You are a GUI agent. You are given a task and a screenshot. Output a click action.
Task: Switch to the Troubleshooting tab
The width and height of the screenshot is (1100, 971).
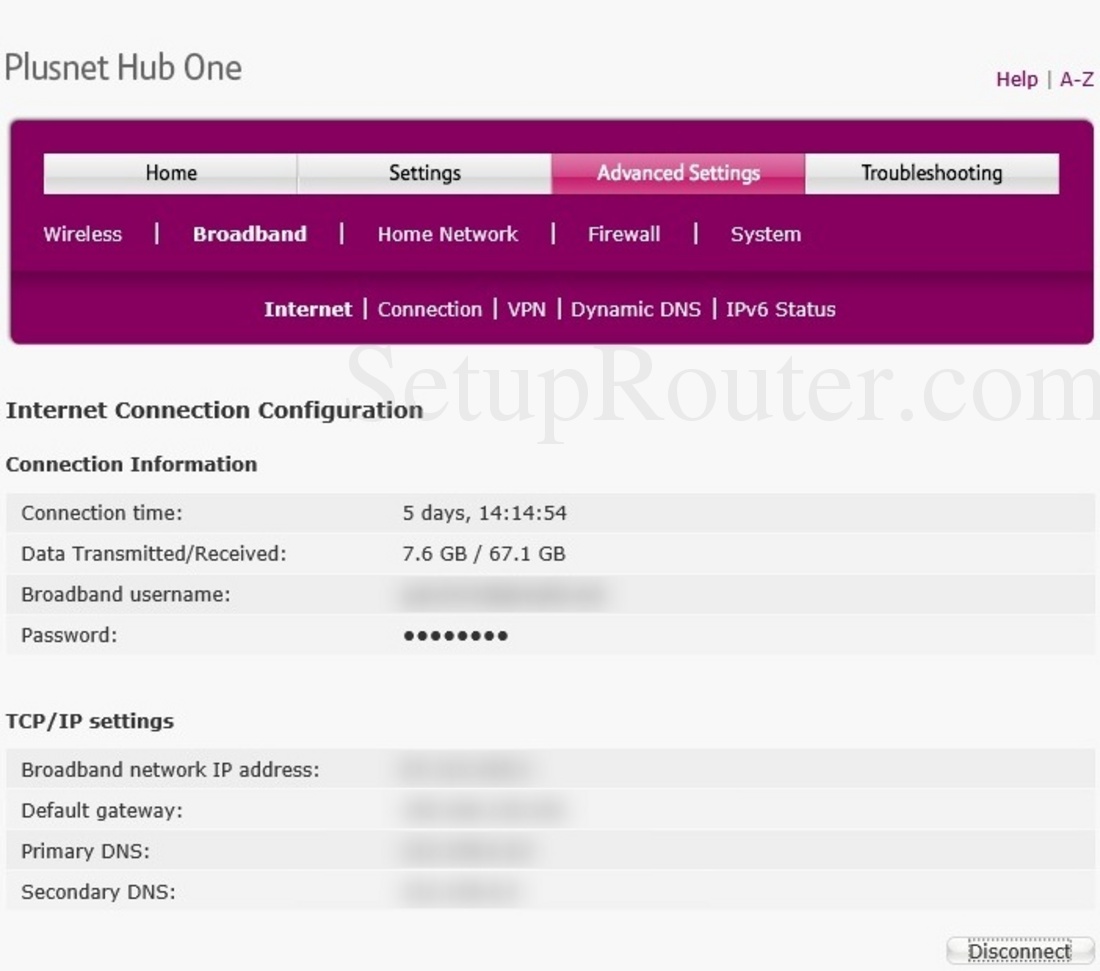930,172
